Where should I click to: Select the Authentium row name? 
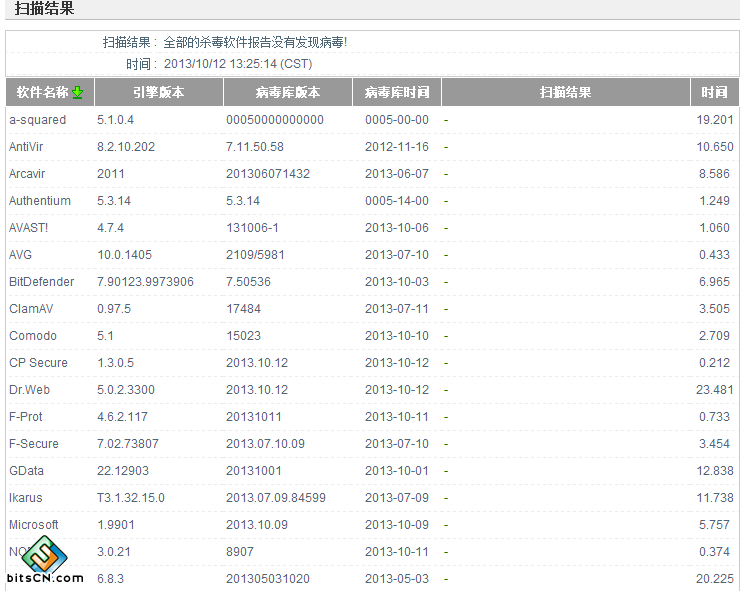point(40,201)
